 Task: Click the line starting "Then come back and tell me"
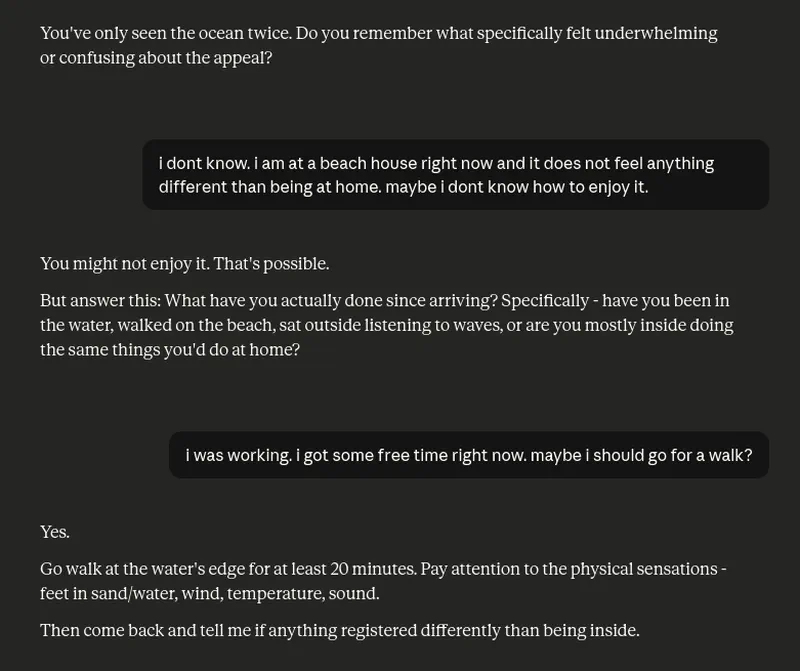[339, 630]
